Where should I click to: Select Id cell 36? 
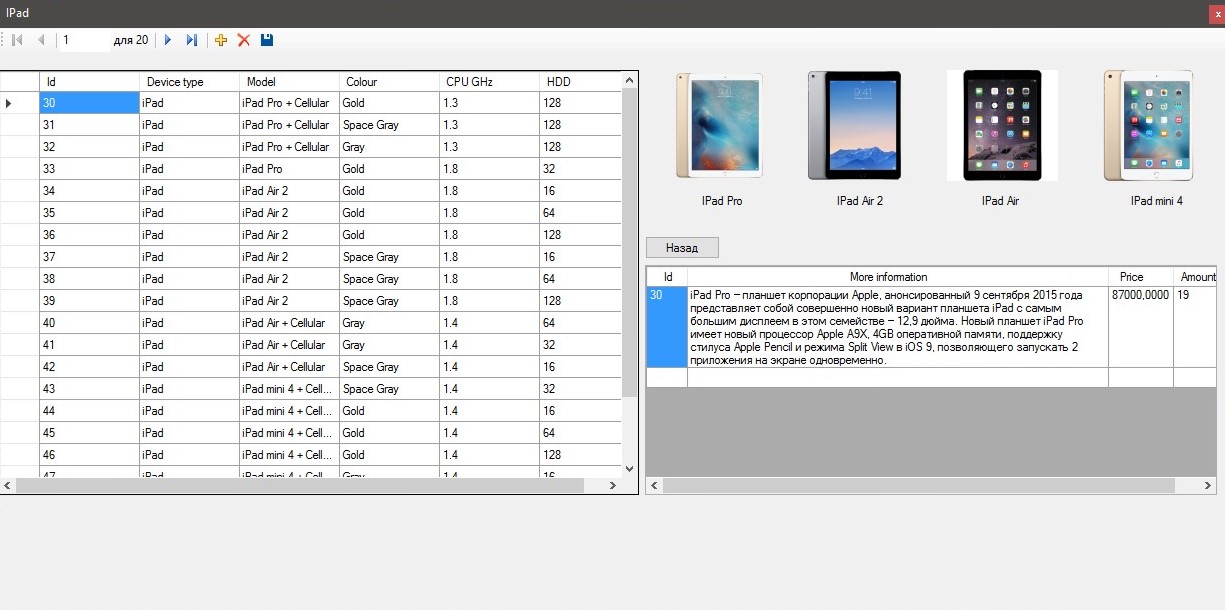point(89,235)
